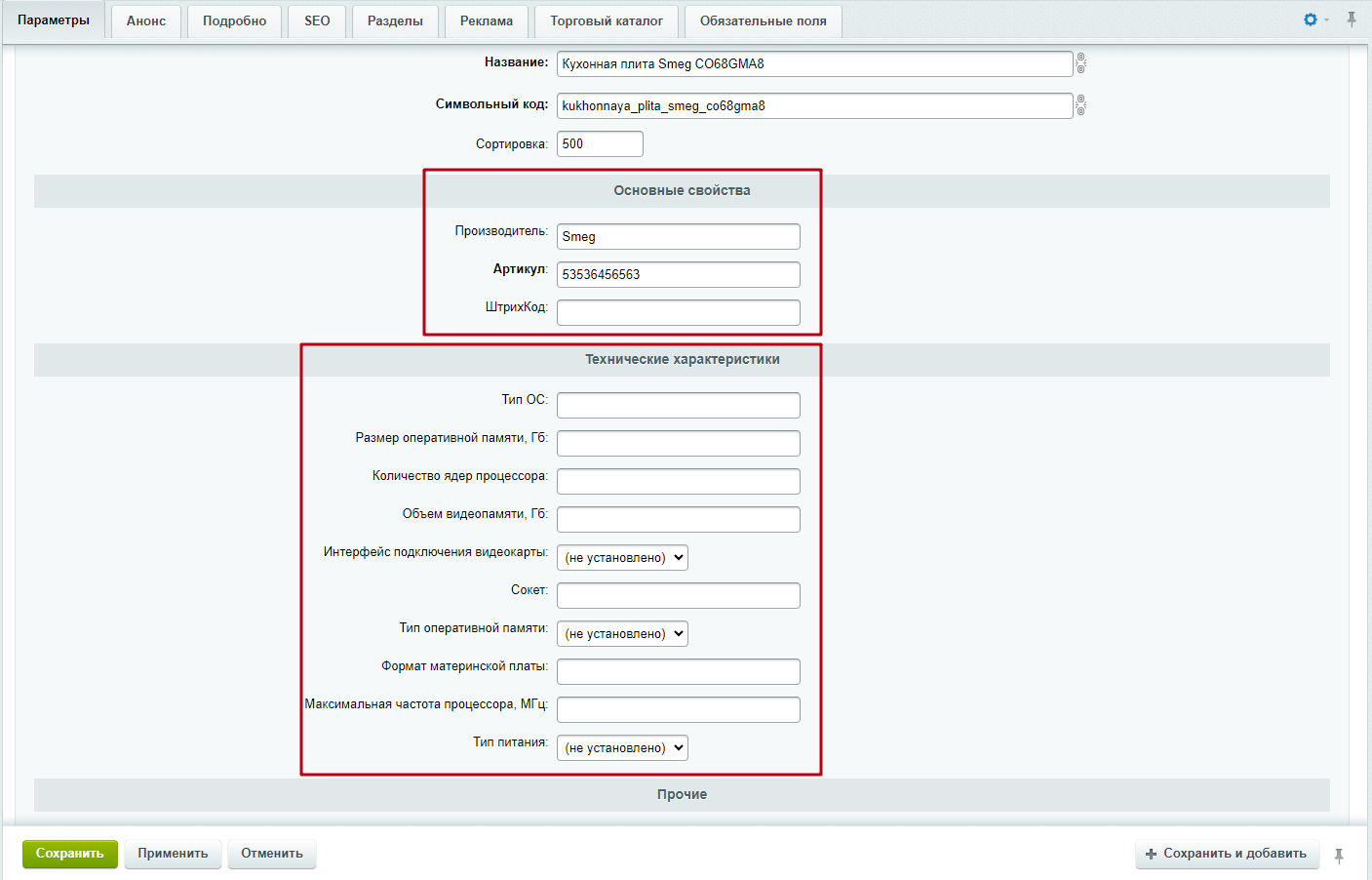1372x880 pixels.
Task: Click the pin icon beside the tabs
Action: pos(1352,20)
